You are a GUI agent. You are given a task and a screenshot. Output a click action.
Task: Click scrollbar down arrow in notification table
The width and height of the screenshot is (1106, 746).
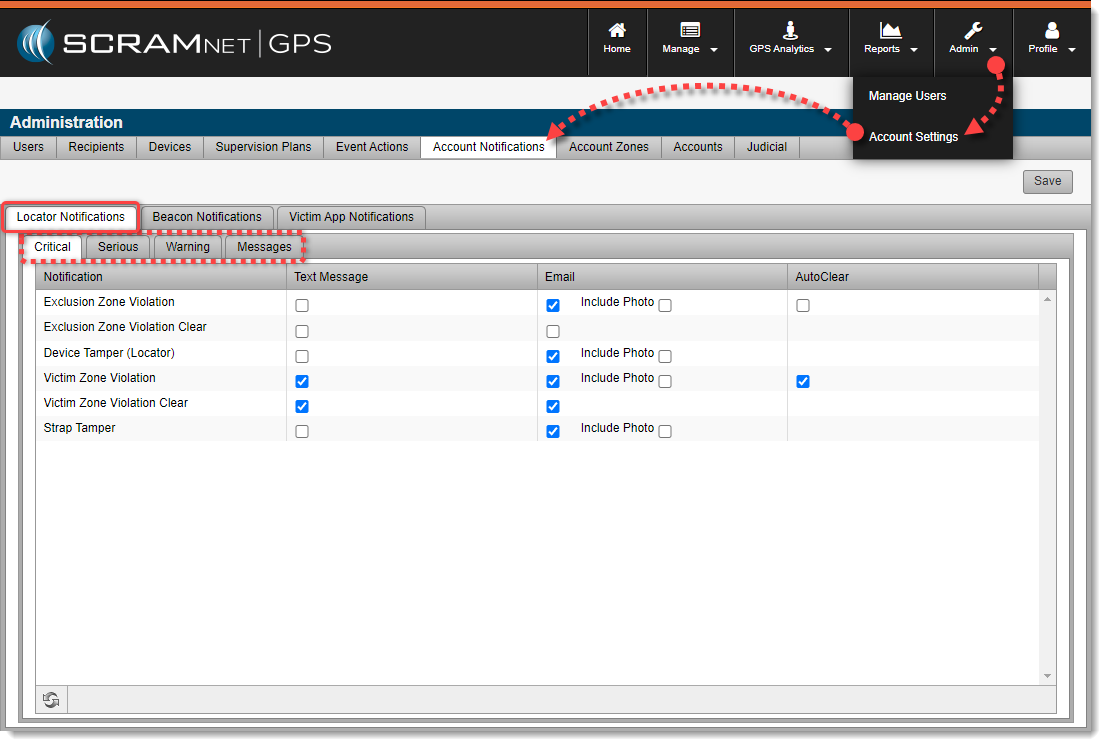click(1048, 677)
